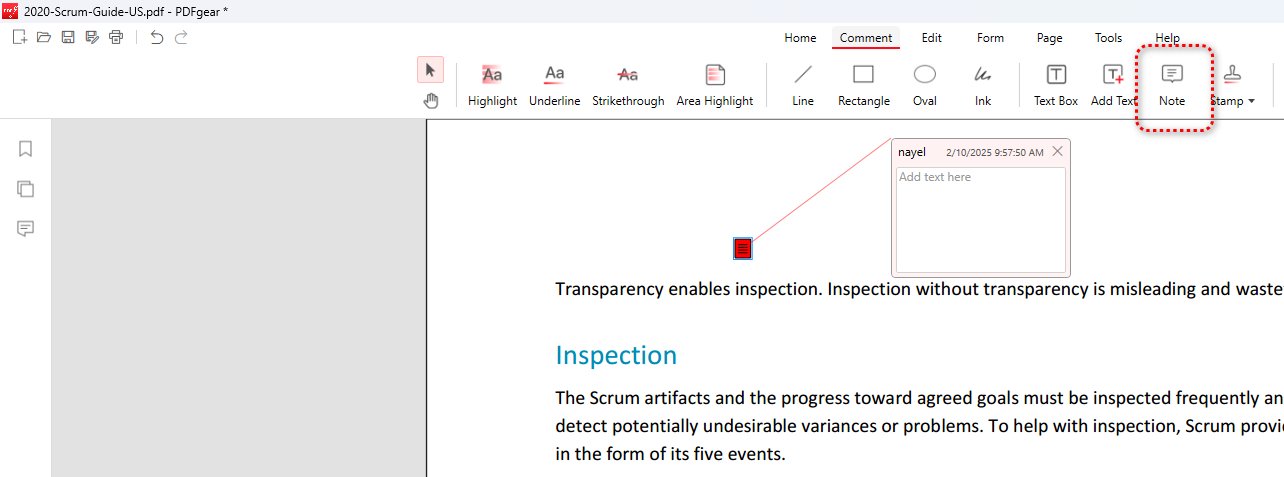
Task: Click the 'Add text here' note field
Action: [x=980, y=219]
